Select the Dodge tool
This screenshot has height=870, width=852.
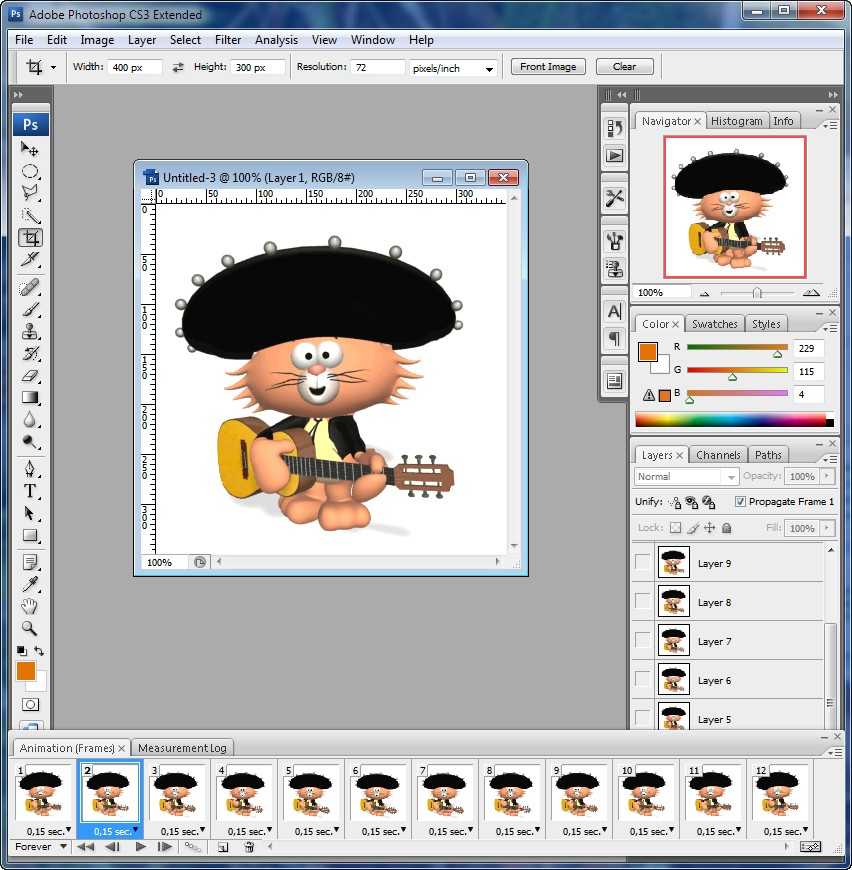tap(30, 442)
